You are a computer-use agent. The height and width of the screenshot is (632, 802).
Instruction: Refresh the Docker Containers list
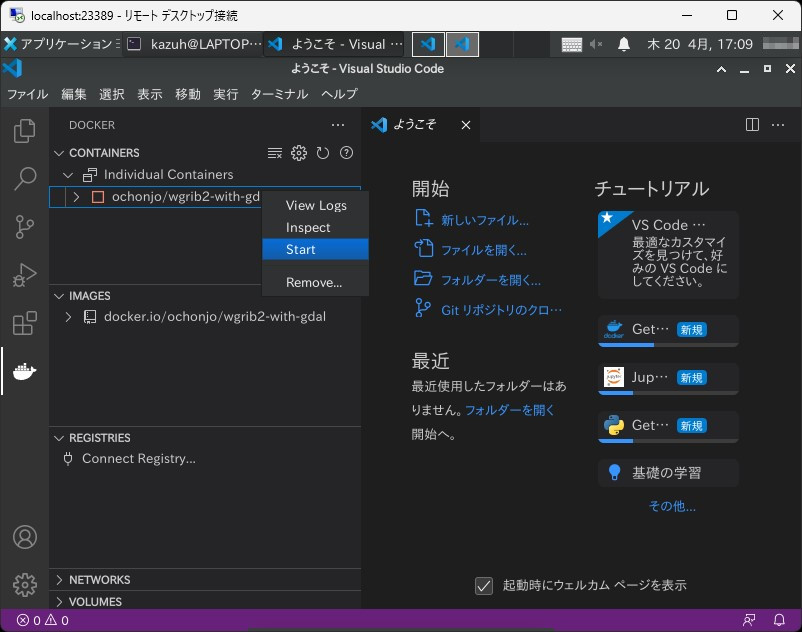[x=321, y=152]
